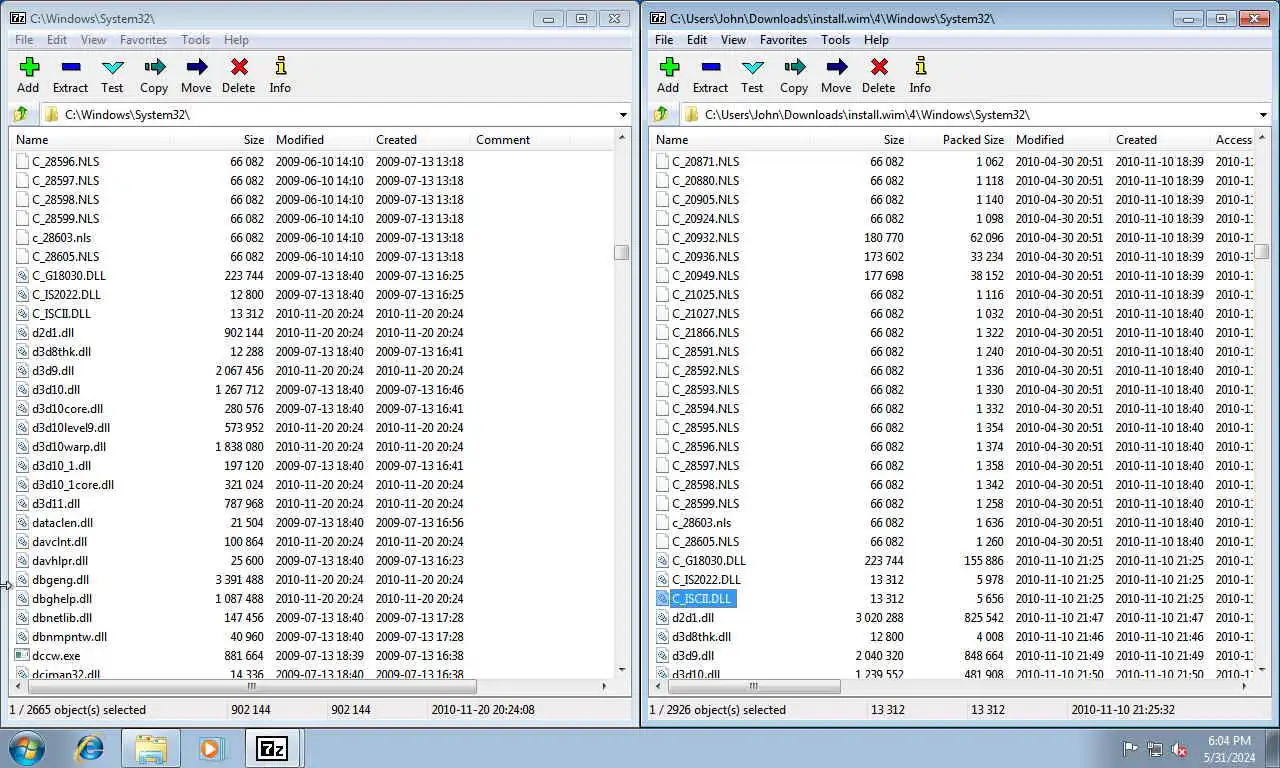Screen dimensions: 1280x768
Task: Expand path dropdown in left window
Action: coord(623,115)
